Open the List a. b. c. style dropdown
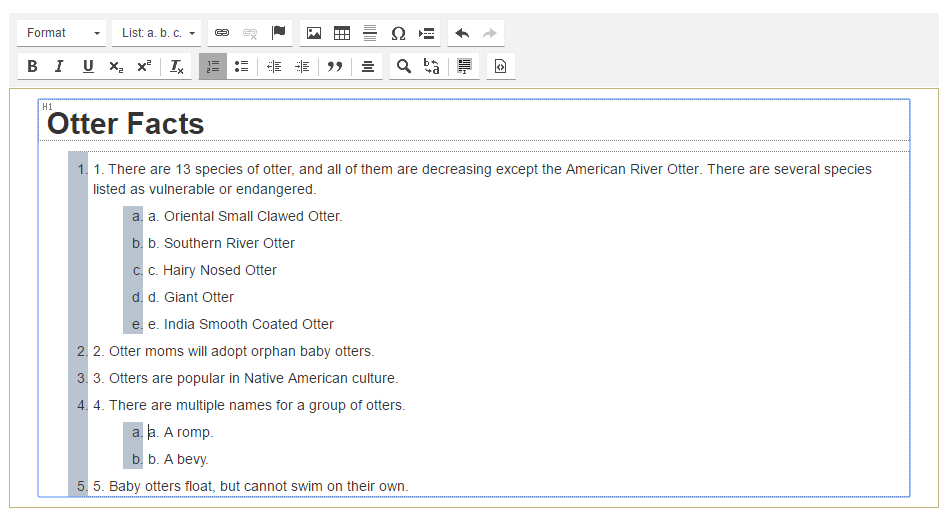Image resolution: width=951 pixels, height=522 pixels. click(156, 33)
